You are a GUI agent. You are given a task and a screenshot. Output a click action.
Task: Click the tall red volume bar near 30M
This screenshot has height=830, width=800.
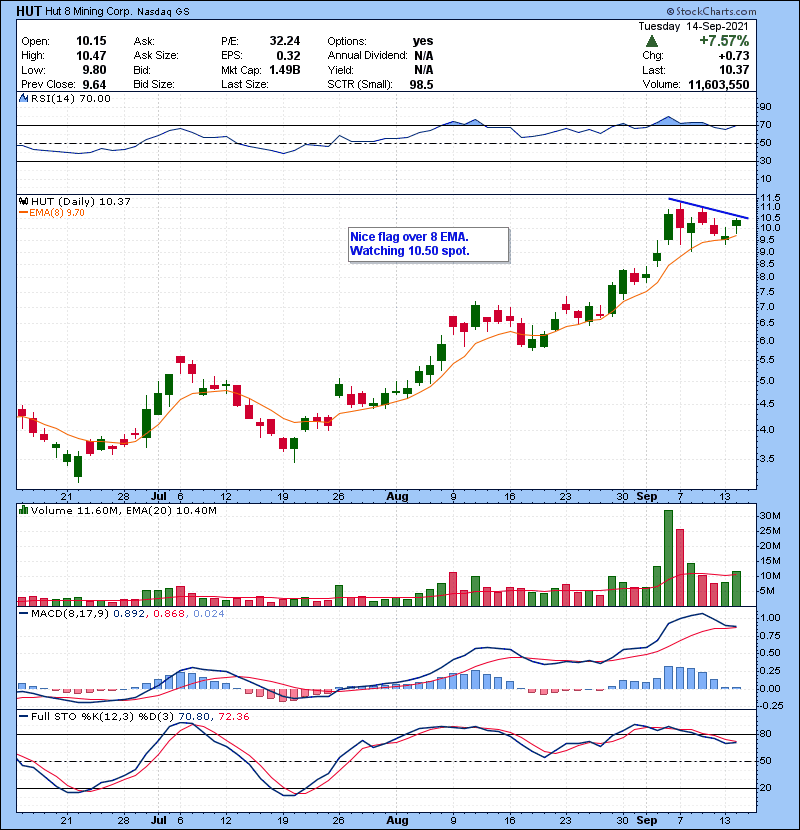680,567
